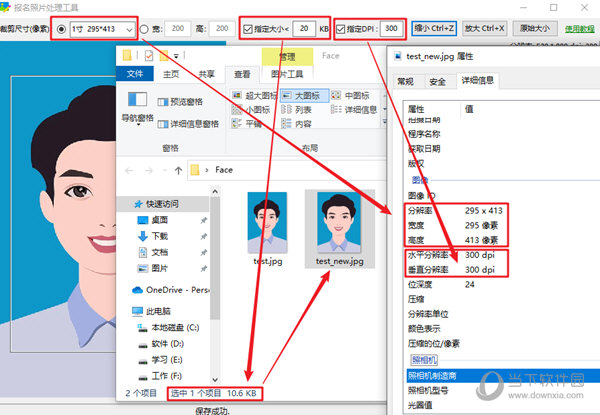The width and height of the screenshot is (600, 415).
Task: Open OneDrive in navigation pane
Action: coord(171,290)
